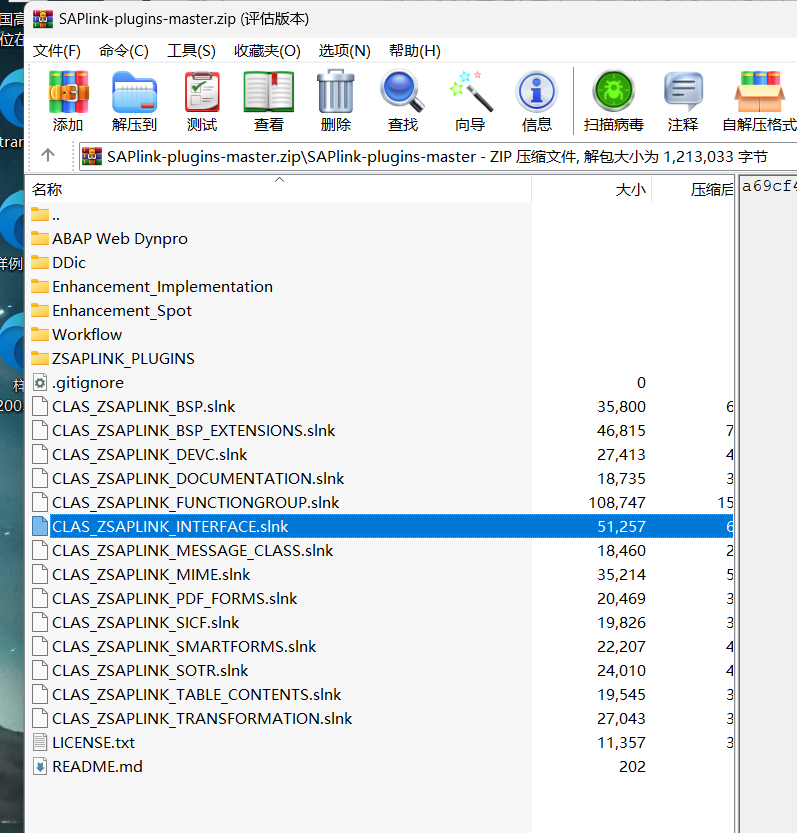
Task: Click the 添加 (Add) toolbar icon
Action: [68, 92]
